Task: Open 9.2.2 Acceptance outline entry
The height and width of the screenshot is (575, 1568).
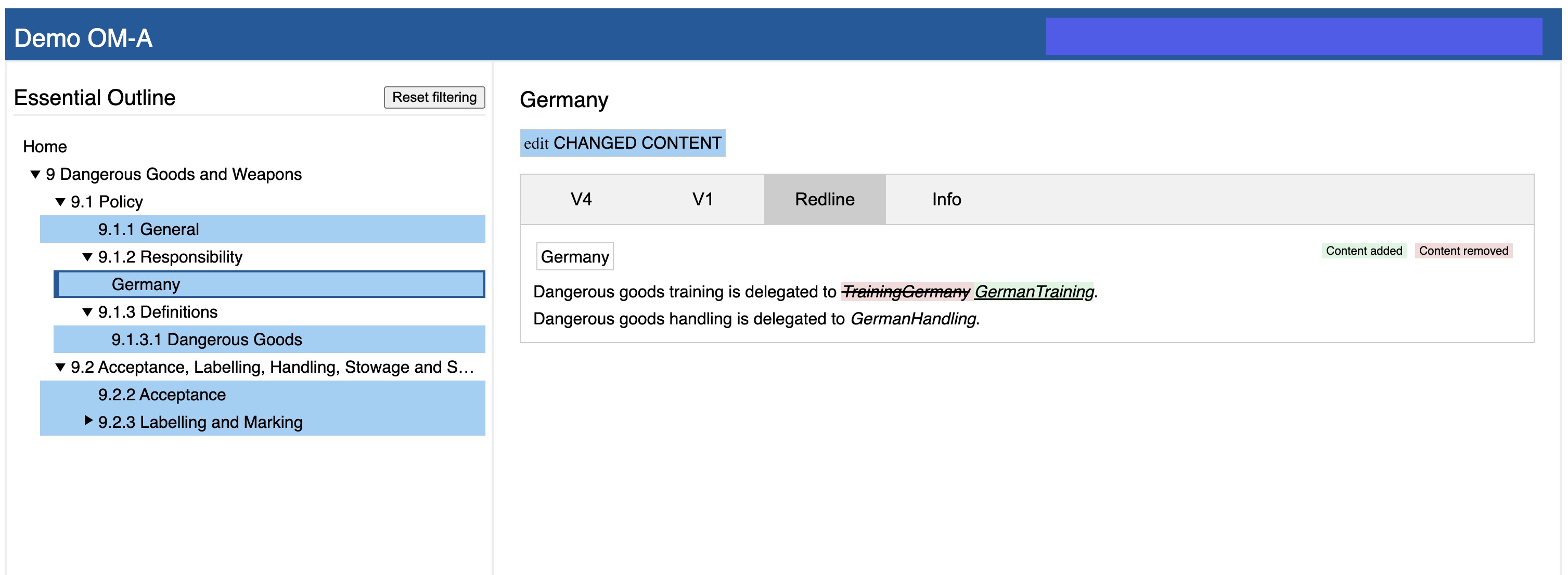Action: (x=162, y=395)
